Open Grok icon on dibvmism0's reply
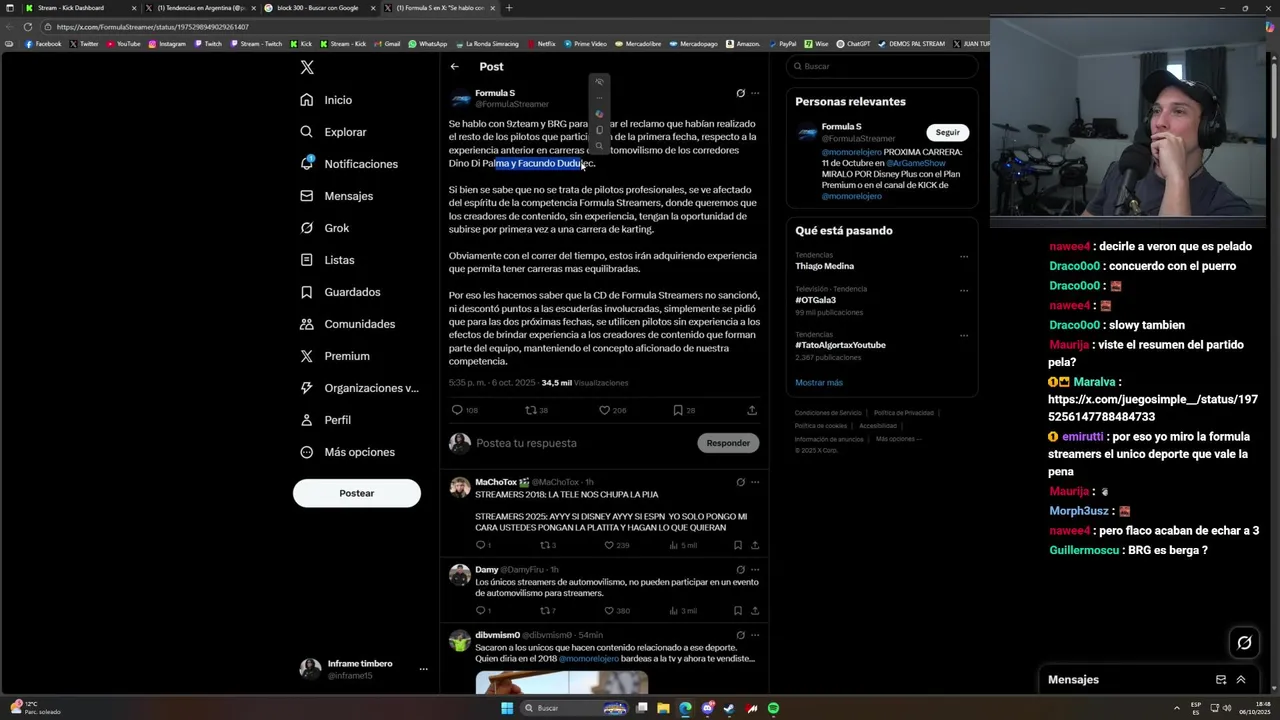Image resolution: width=1280 pixels, height=720 pixels. (740, 635)
